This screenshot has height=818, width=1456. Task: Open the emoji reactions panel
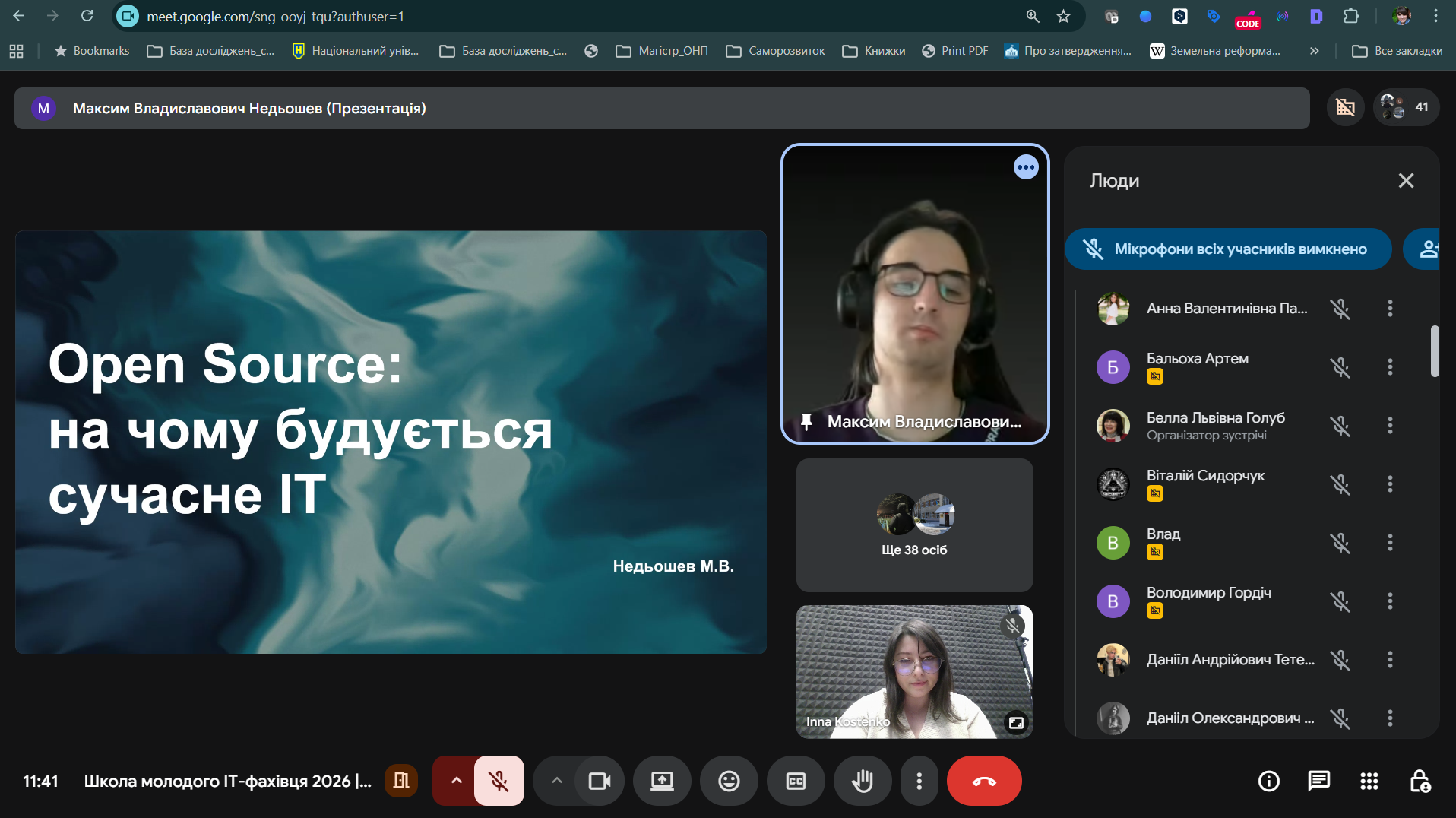pyautogui.click(x=729, y=781)
